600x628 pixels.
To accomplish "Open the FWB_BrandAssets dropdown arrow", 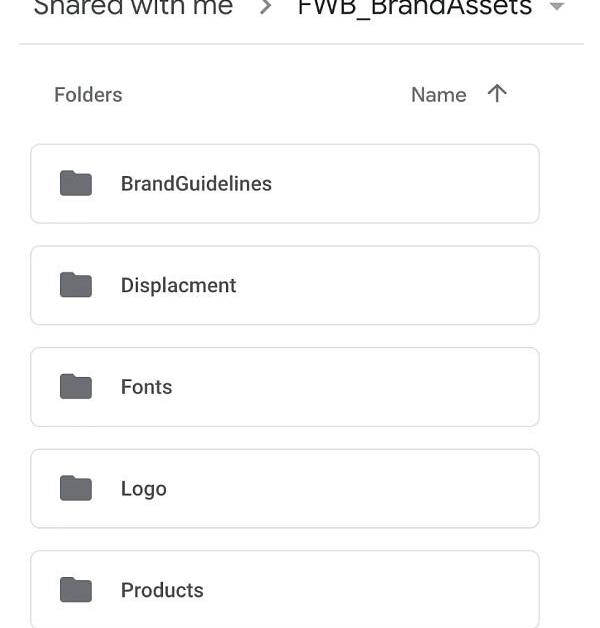I will (557, 6).
